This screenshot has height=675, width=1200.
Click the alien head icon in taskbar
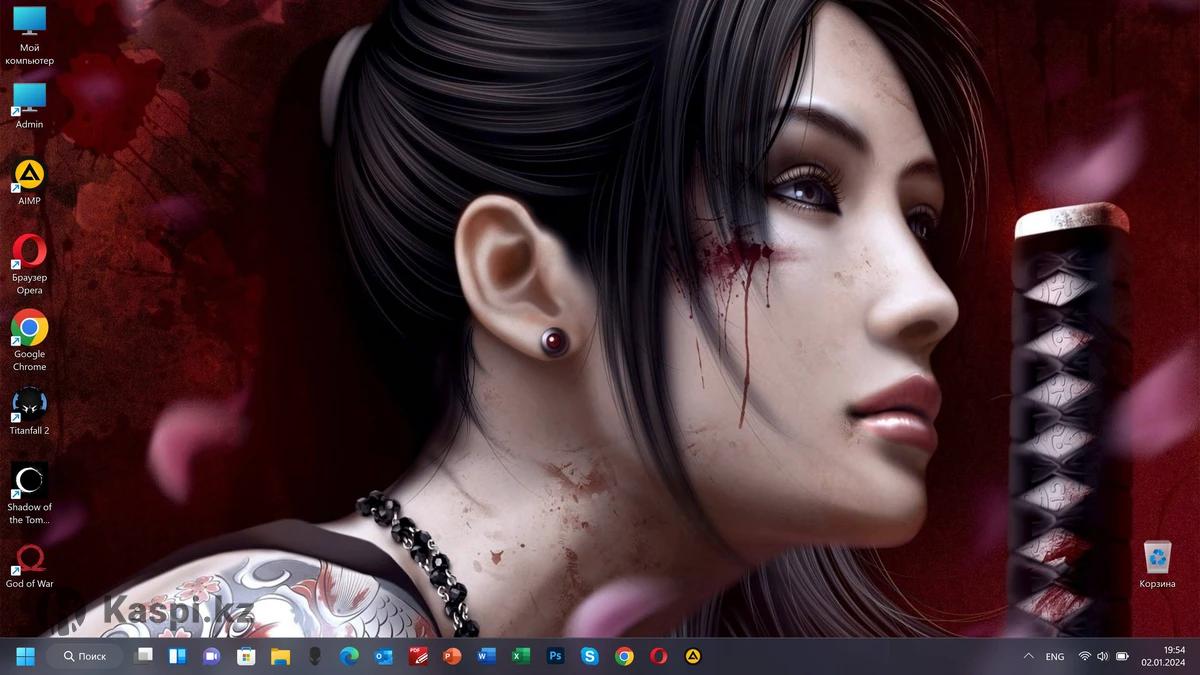pyautogui.click(x=314, y=656)
